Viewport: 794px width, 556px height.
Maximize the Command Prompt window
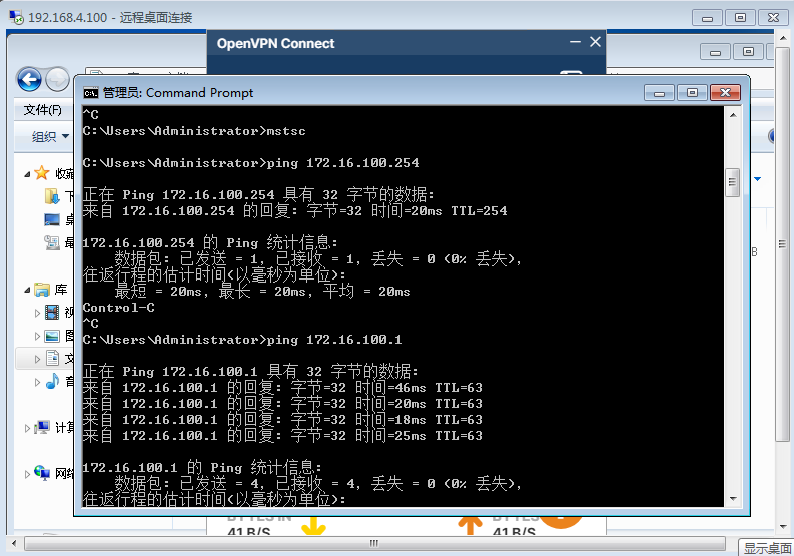click(x=690, y=92)
